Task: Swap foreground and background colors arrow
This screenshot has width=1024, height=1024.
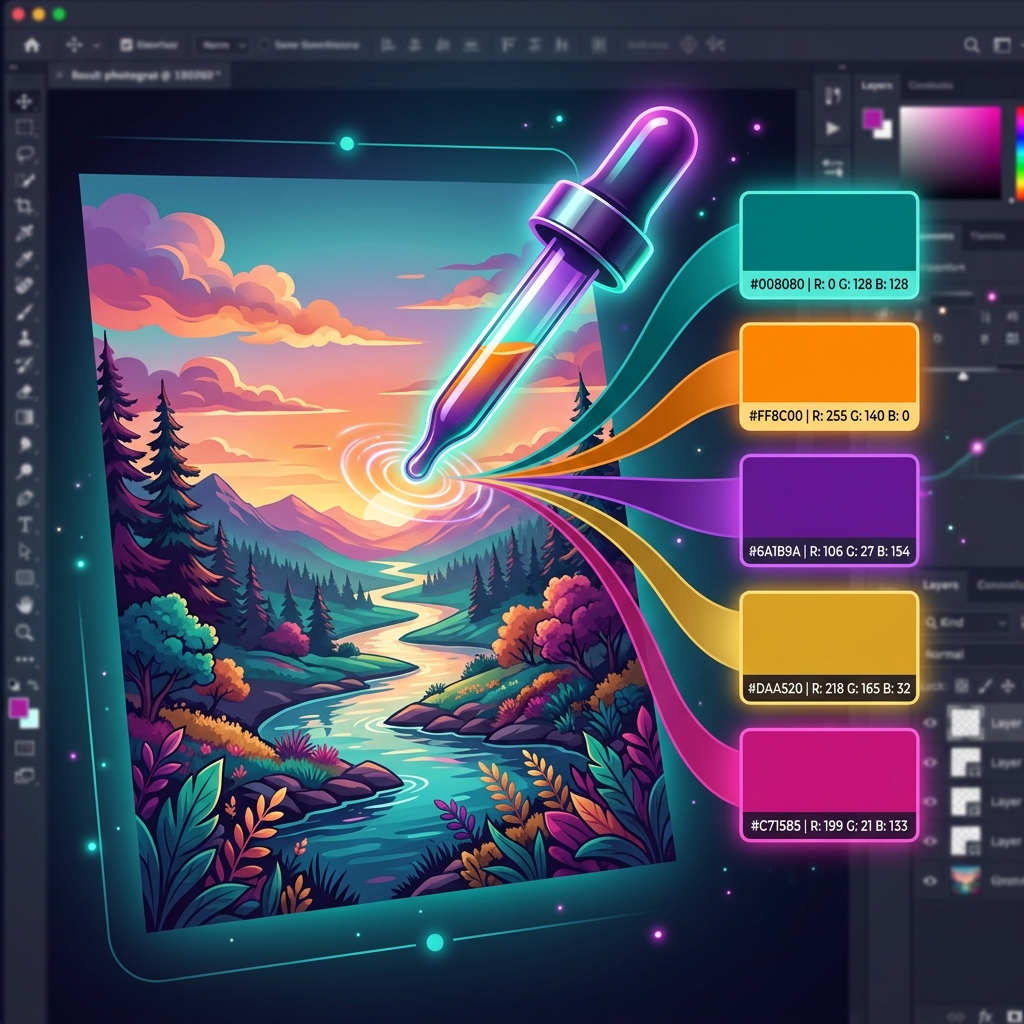Action: tap(33, 684)
